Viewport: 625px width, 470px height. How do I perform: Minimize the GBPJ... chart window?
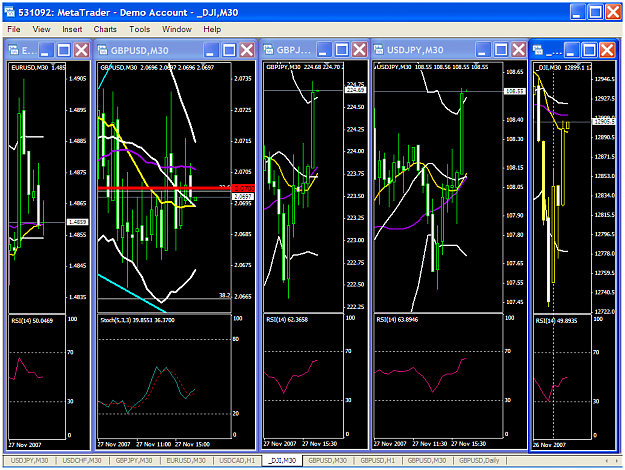324,50
